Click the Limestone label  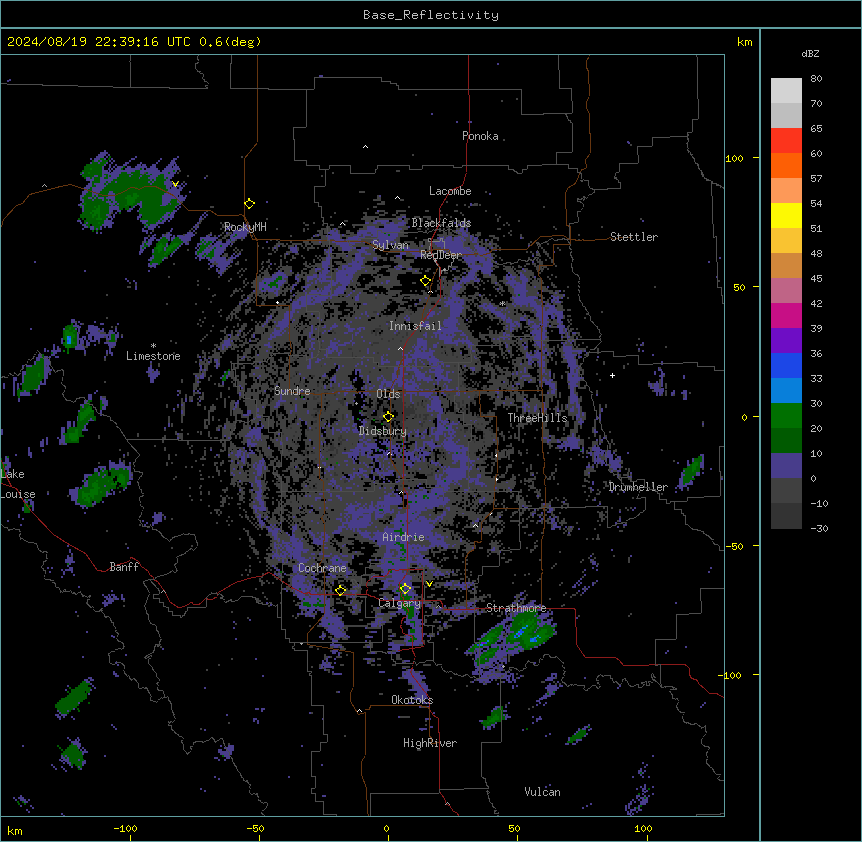tap(153, 356)
